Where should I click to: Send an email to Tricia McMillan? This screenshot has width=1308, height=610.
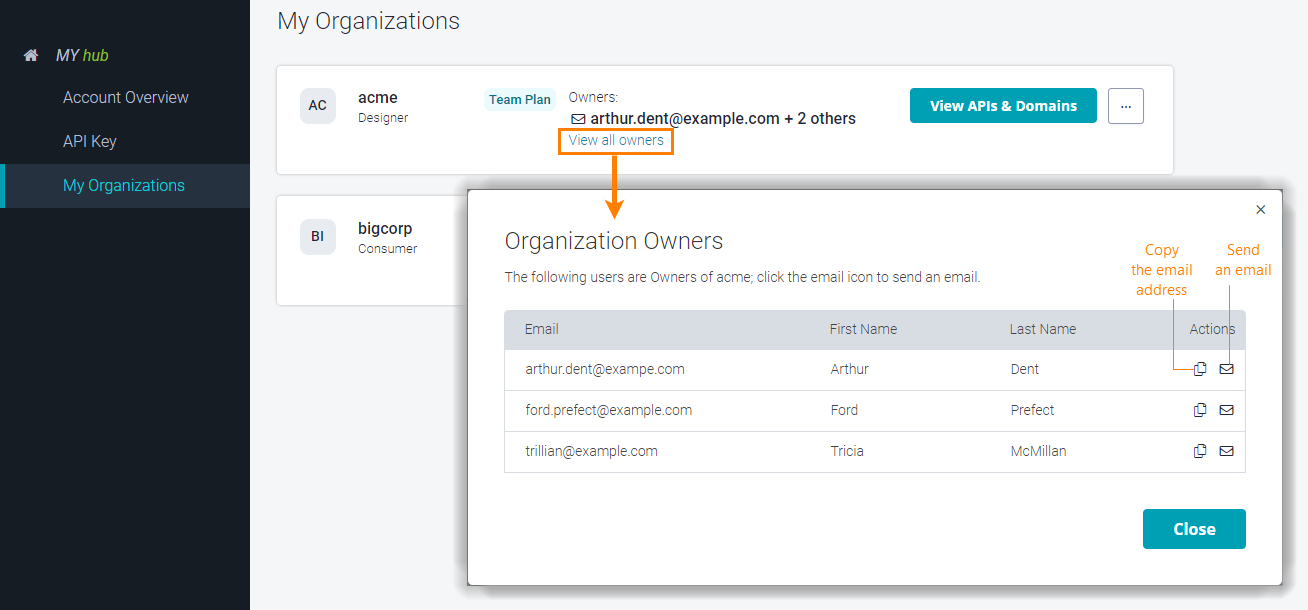coord(1227,451)
